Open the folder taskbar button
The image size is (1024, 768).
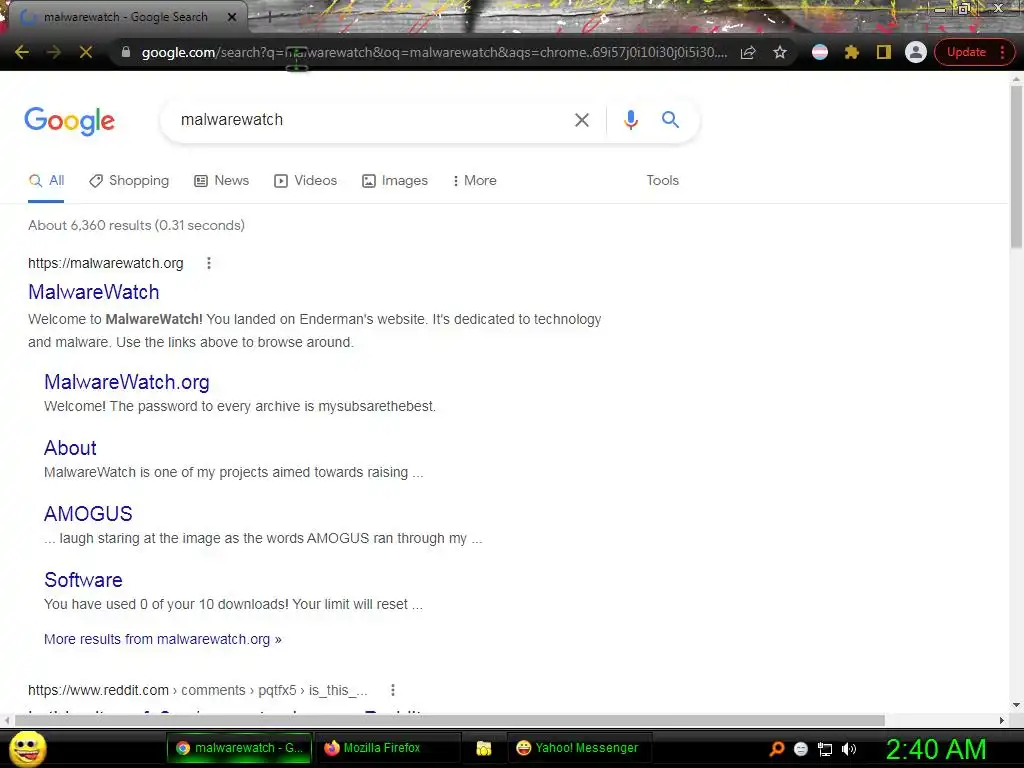coord(483,748)
